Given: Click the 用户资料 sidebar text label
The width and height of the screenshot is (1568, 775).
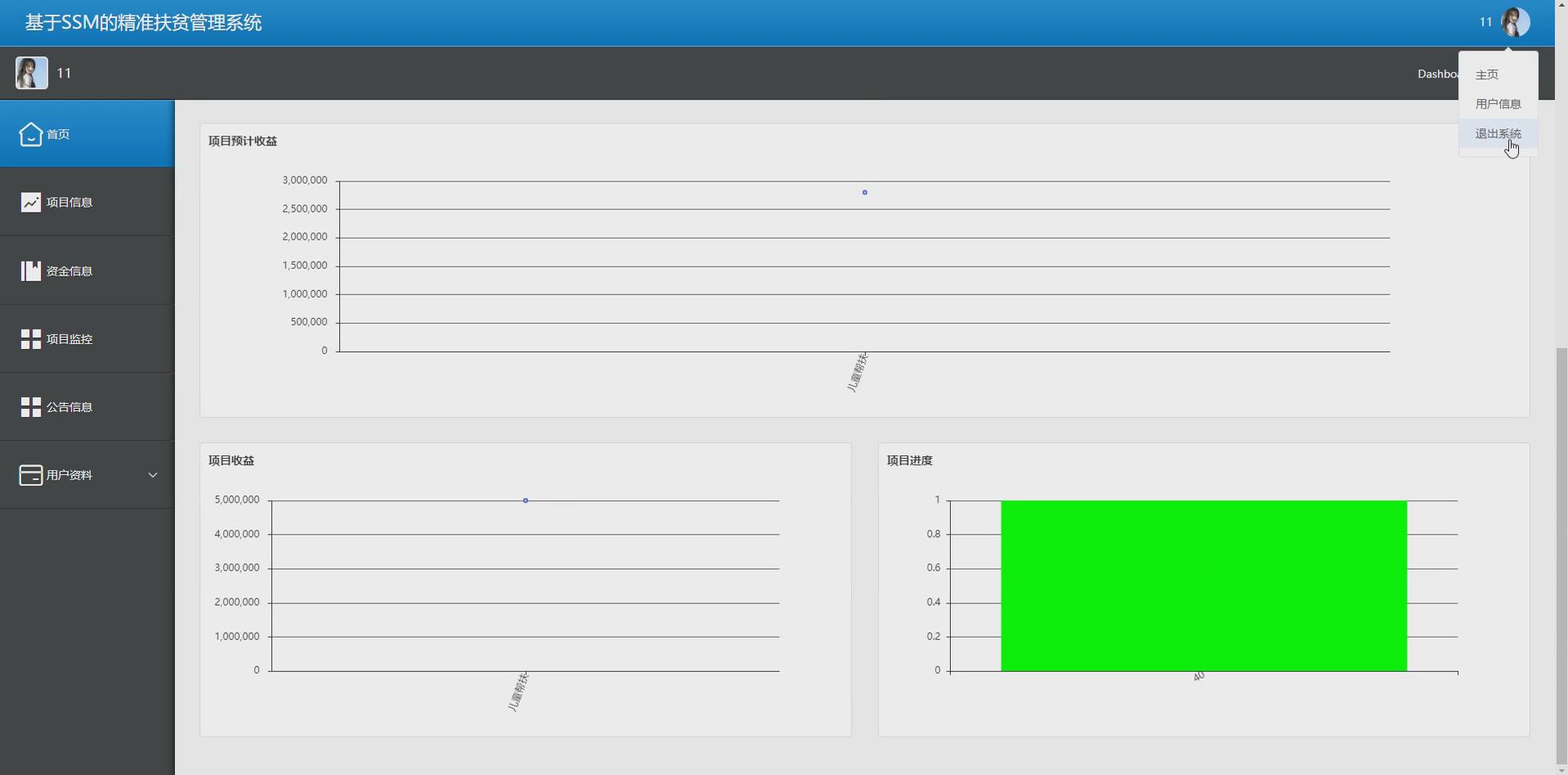Looking at the screenshot, I should [69, 475].
